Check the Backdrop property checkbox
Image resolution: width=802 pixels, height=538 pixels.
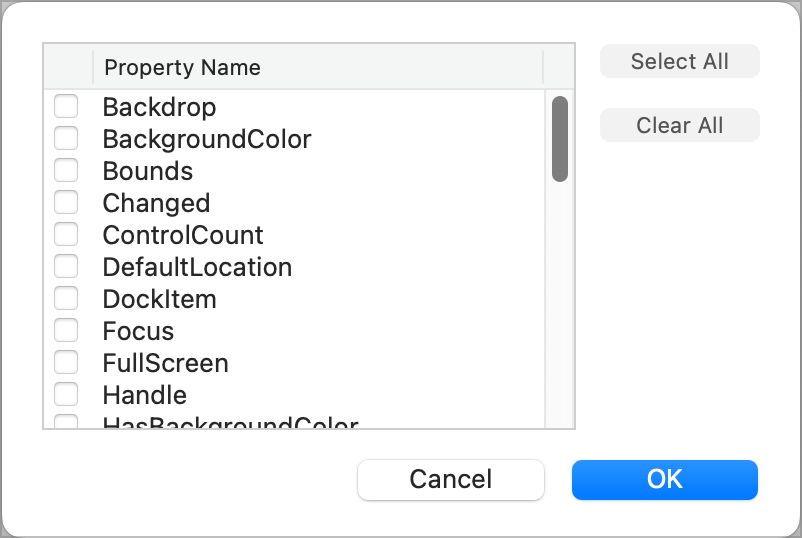66,106
